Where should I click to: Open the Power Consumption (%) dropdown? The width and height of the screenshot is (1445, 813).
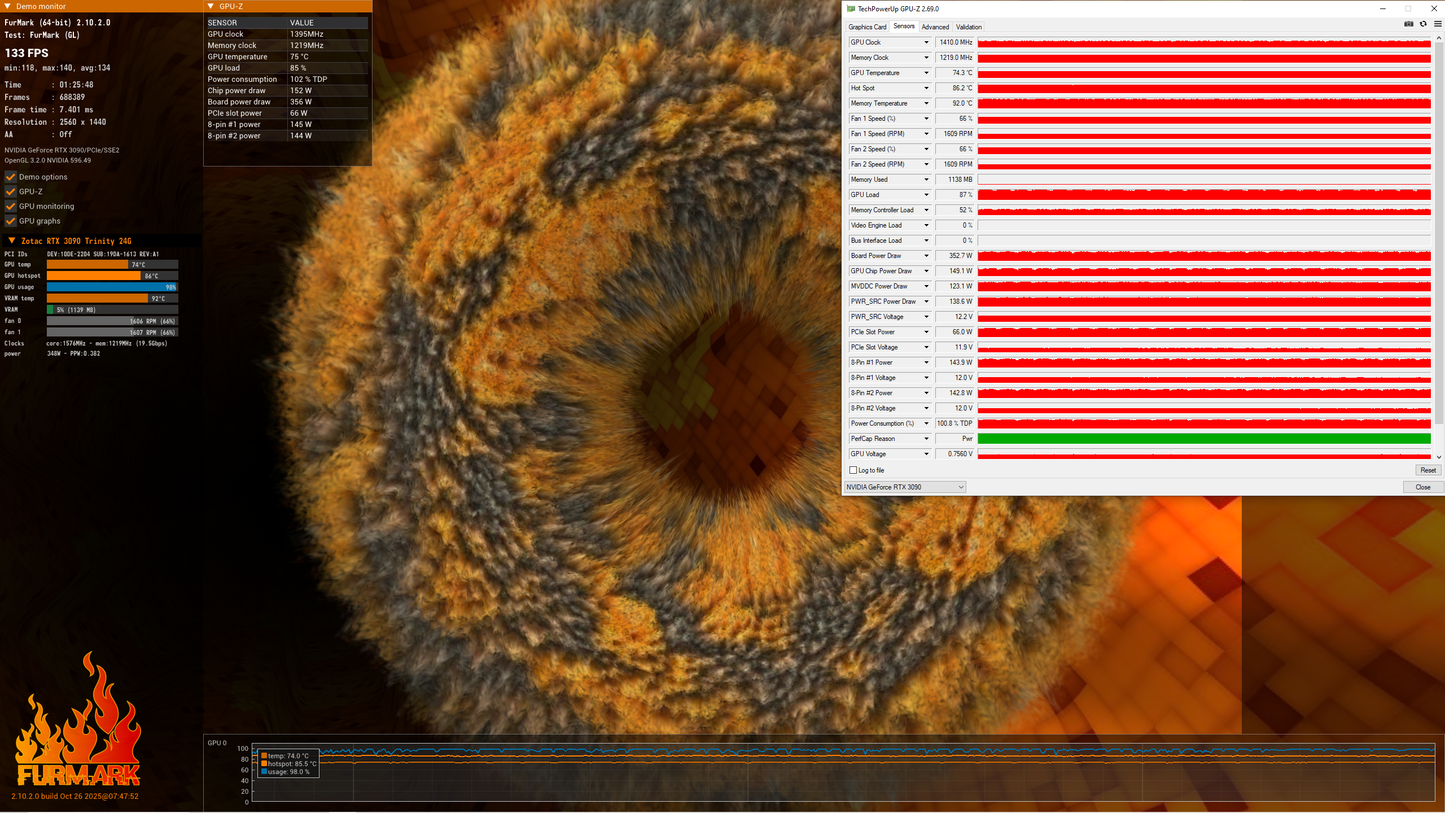(x=926, y=424)
